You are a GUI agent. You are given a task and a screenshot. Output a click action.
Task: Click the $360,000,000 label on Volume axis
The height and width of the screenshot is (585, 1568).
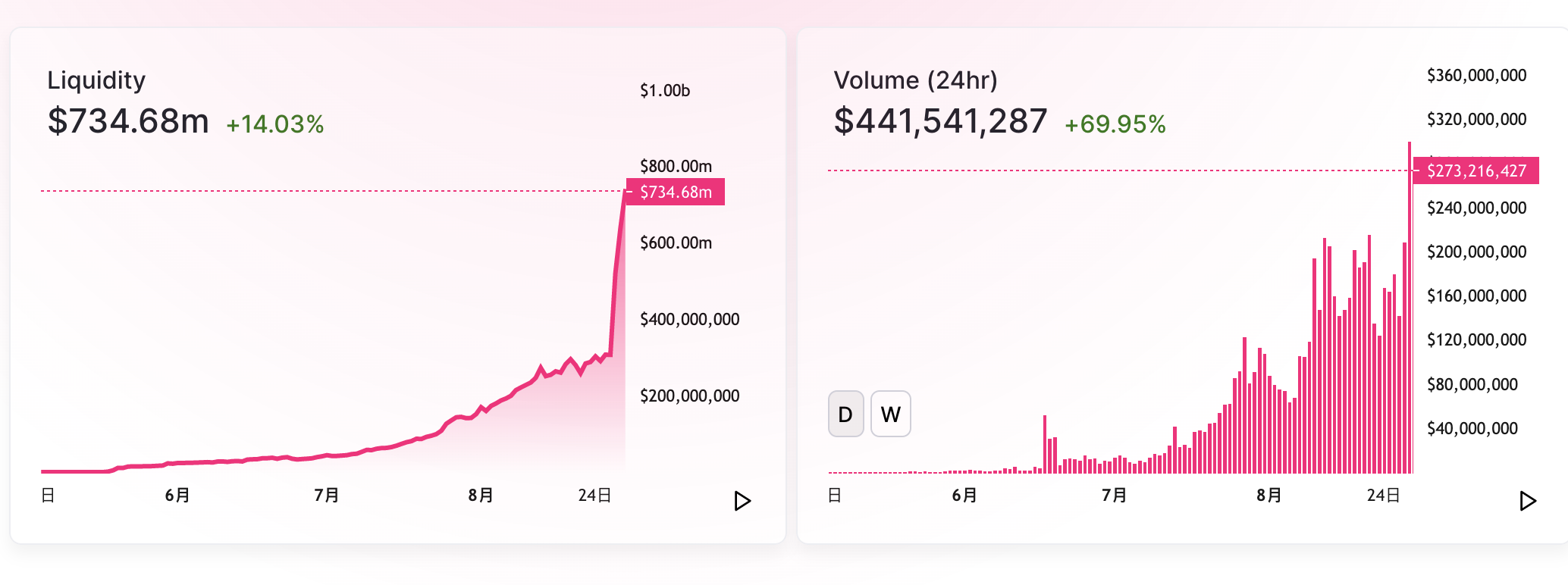tap(1476, 76)
